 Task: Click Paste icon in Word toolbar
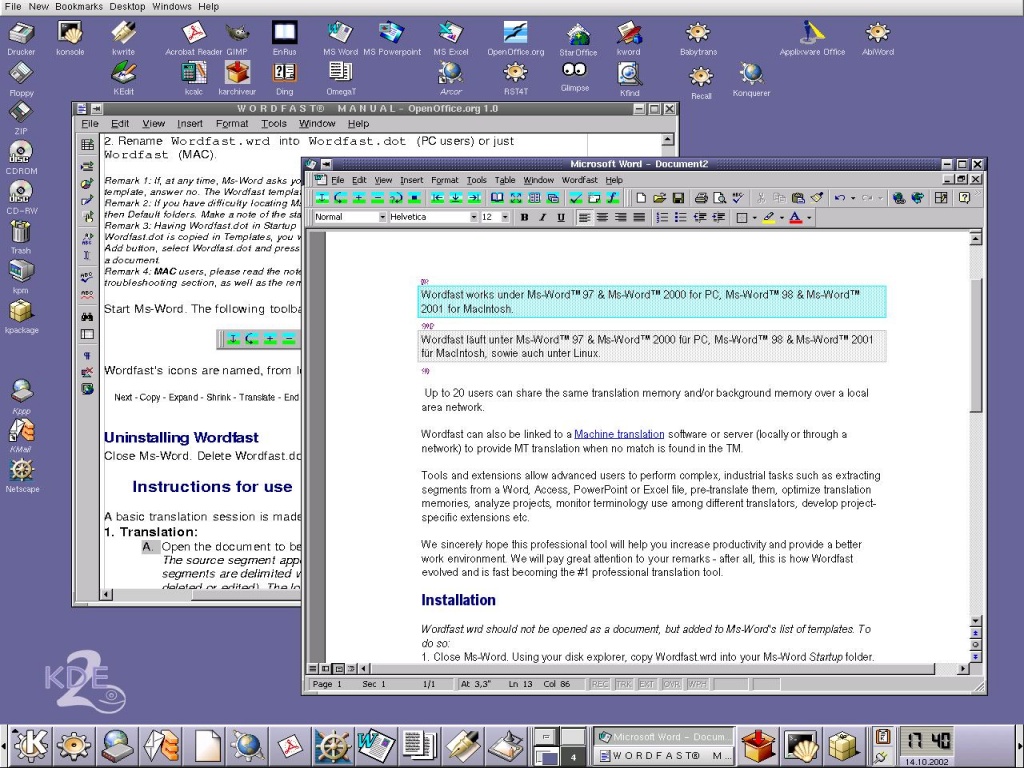(x=798, y=197)
